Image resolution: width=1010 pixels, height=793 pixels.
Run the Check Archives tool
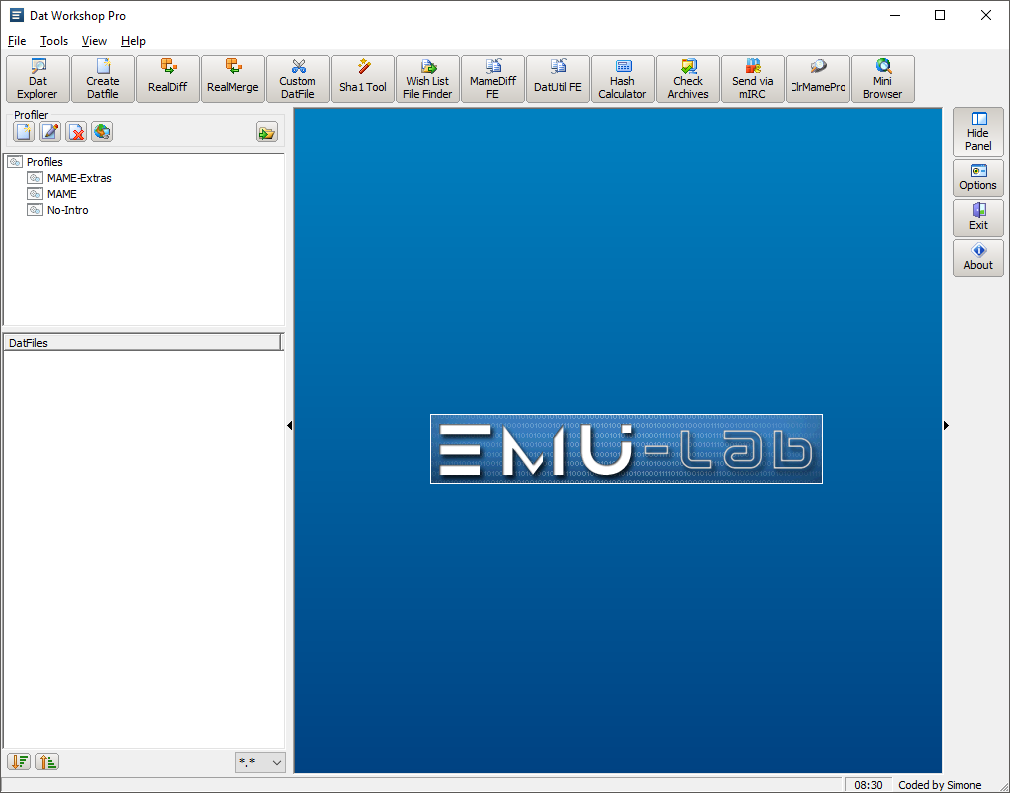[688, 79]
